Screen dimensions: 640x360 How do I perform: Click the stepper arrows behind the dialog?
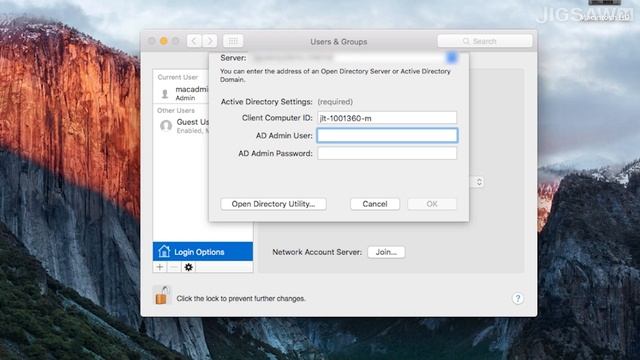click(479, 182)
